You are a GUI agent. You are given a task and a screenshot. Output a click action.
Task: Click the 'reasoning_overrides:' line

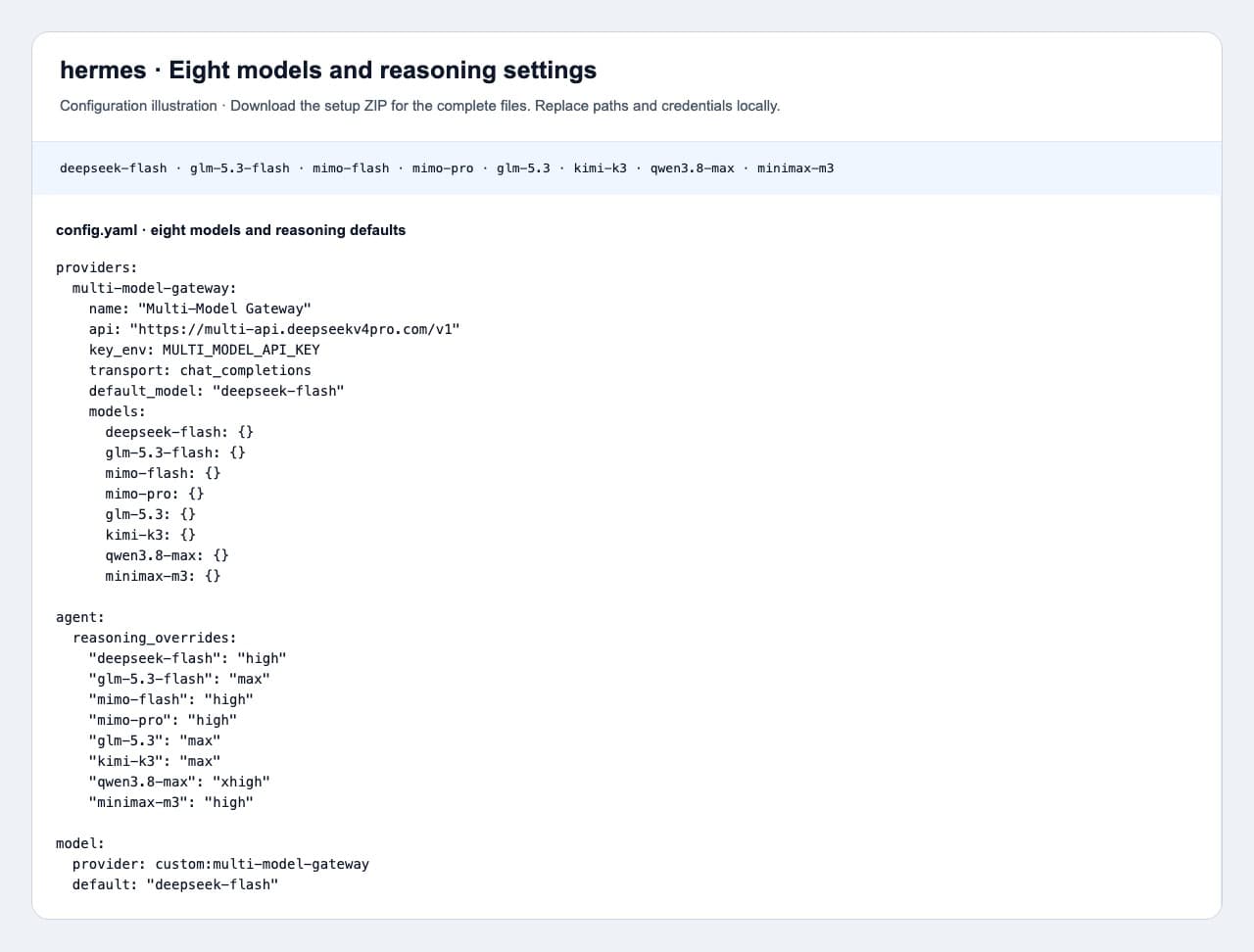point(155,638)
